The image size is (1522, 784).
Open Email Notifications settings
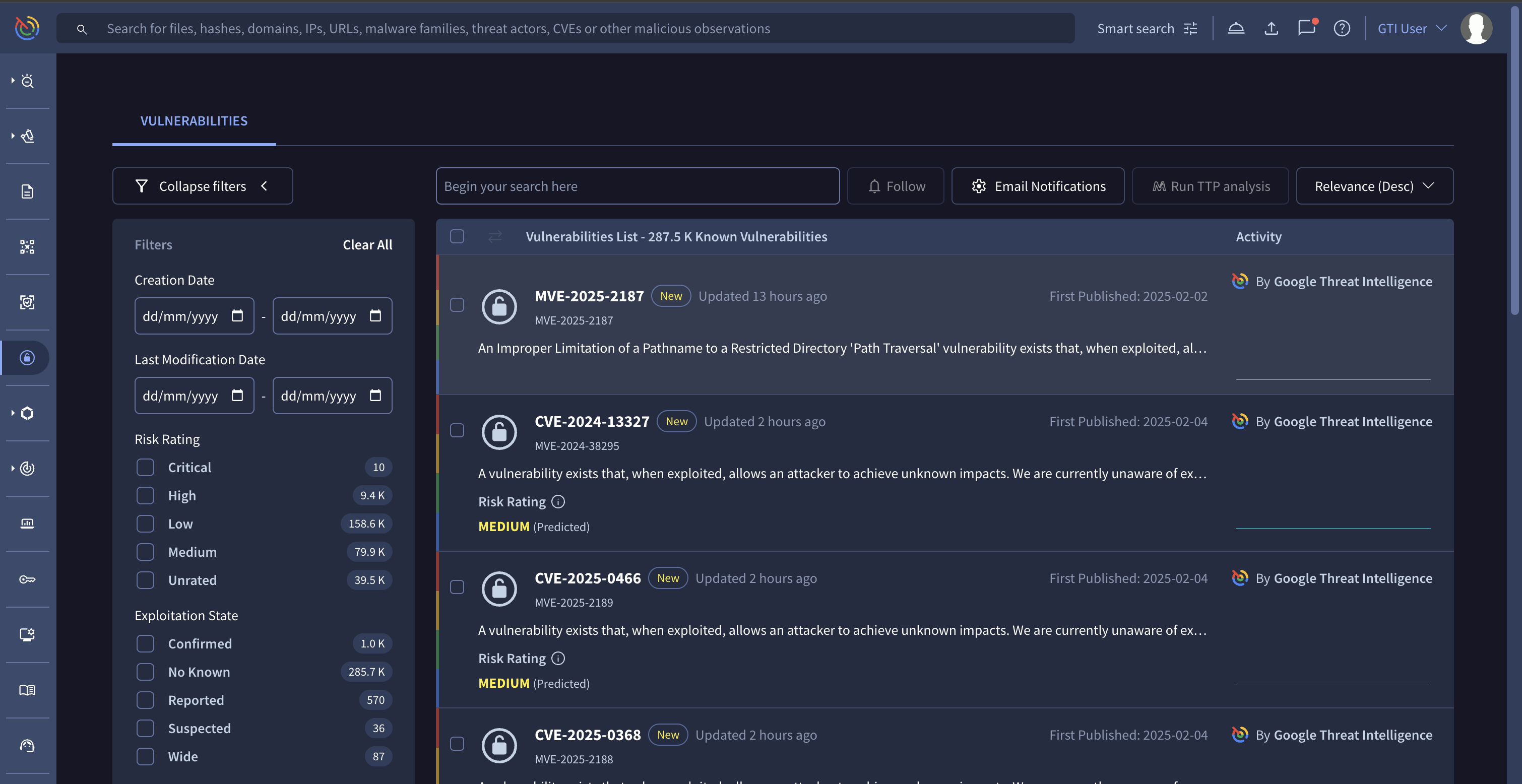pos(1038,186)
